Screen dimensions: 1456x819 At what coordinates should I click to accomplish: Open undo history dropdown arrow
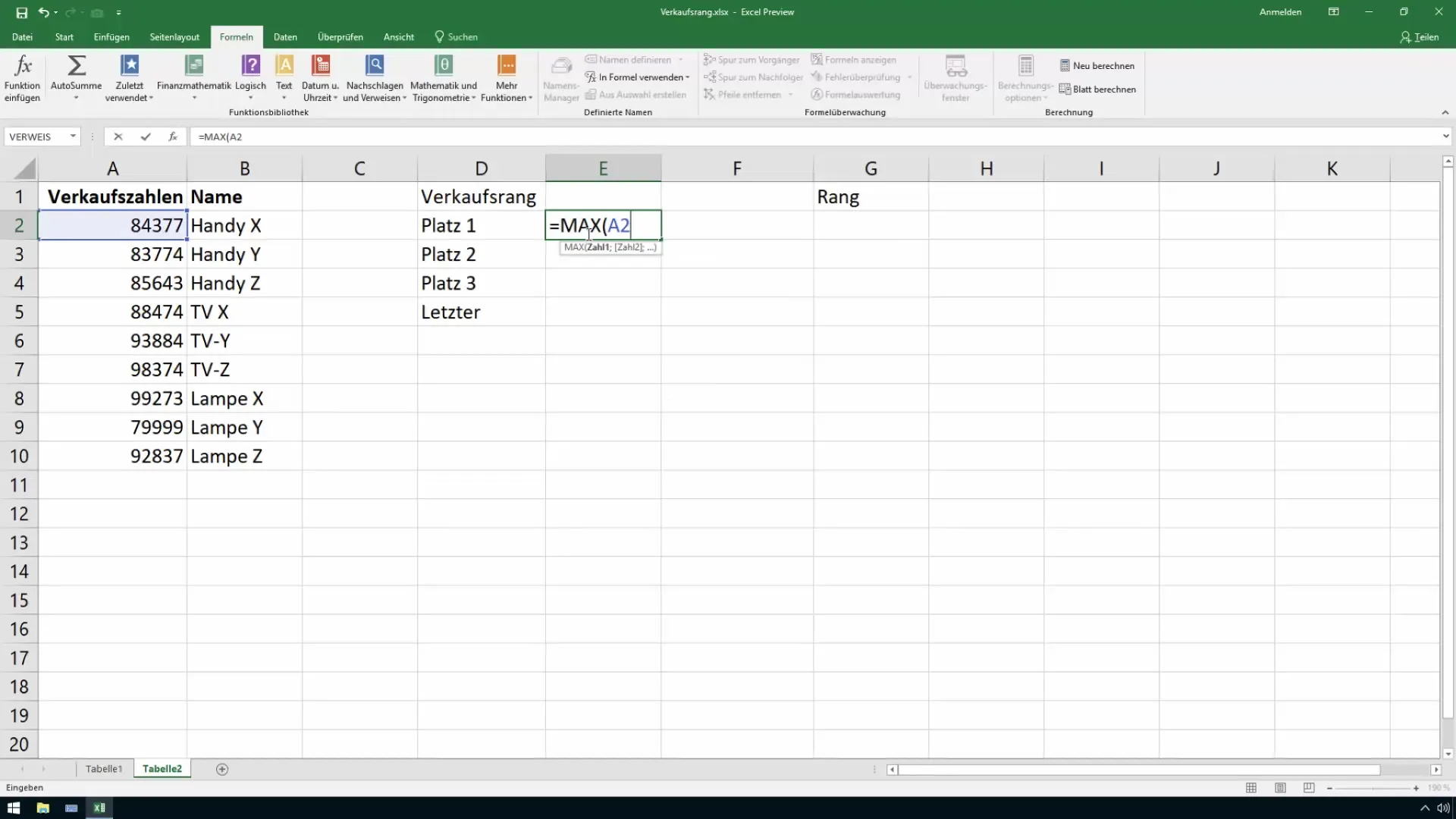coord(55,13)
